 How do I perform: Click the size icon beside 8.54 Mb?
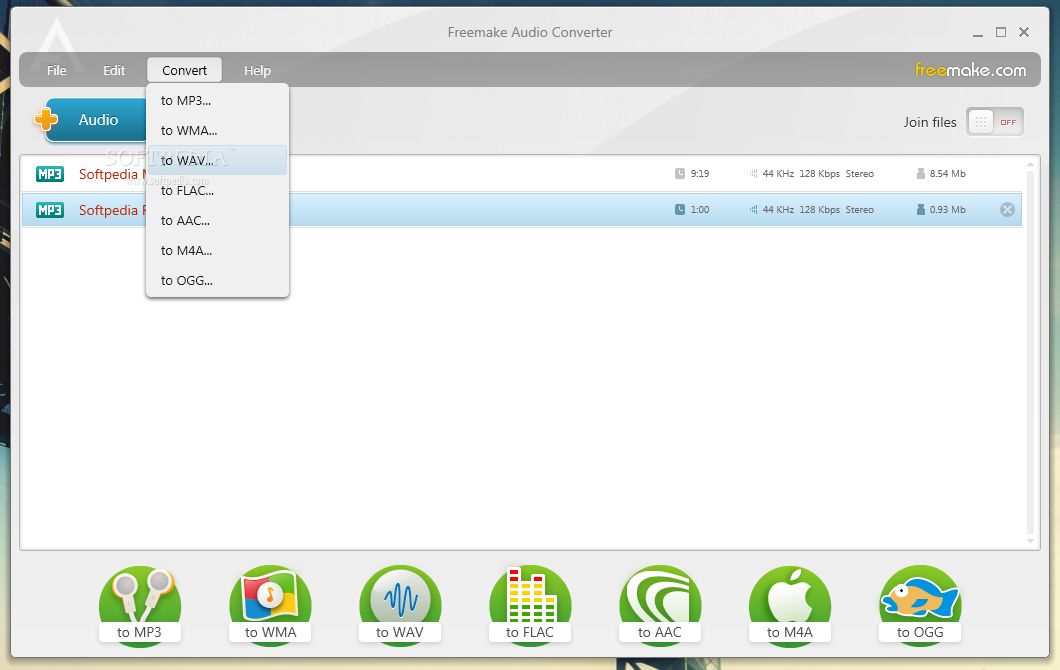[921, 174]
